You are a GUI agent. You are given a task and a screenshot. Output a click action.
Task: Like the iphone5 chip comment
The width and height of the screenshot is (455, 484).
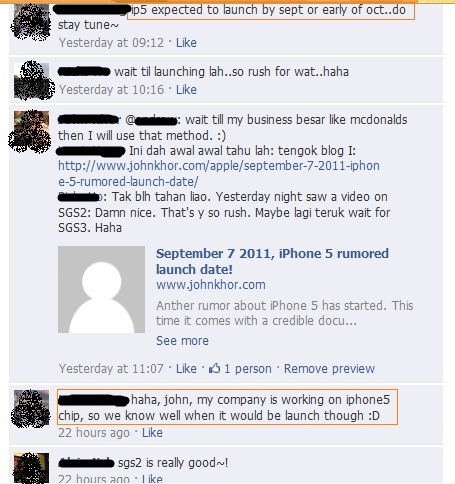152,433
